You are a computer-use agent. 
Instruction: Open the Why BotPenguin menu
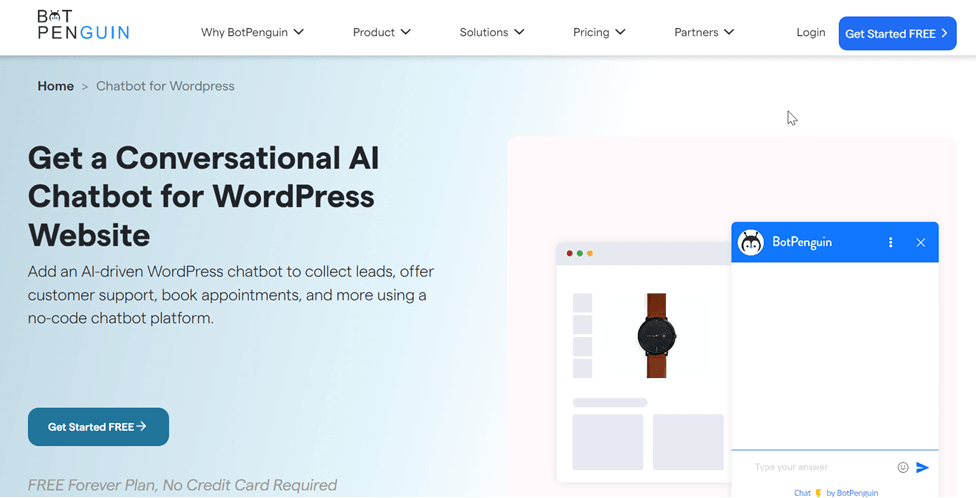(252, 32)
